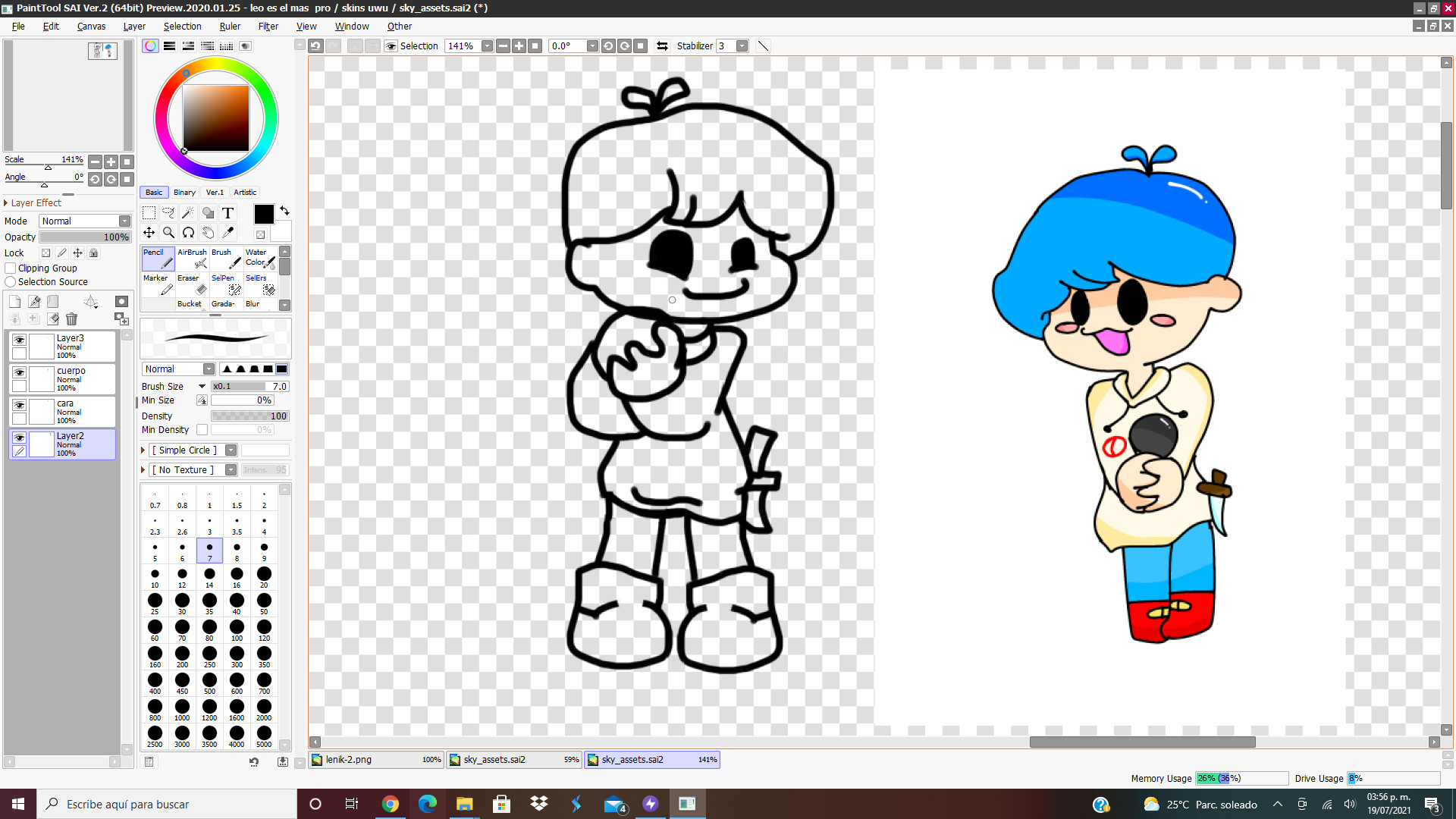Adjust the brush Density slider
1456x819 pixels.
[x=250, y=416]
